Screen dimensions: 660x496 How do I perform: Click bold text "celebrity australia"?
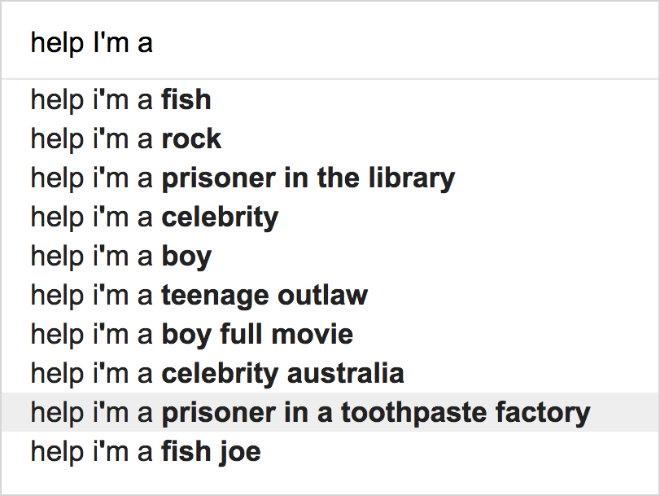[283, 373]
